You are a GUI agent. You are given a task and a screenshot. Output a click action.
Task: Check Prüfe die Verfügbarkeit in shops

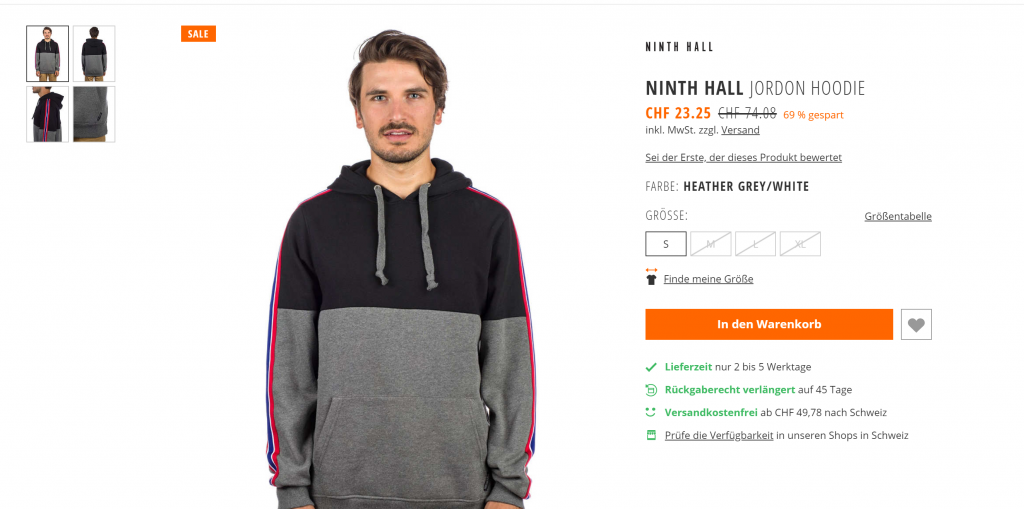(719, 435)
